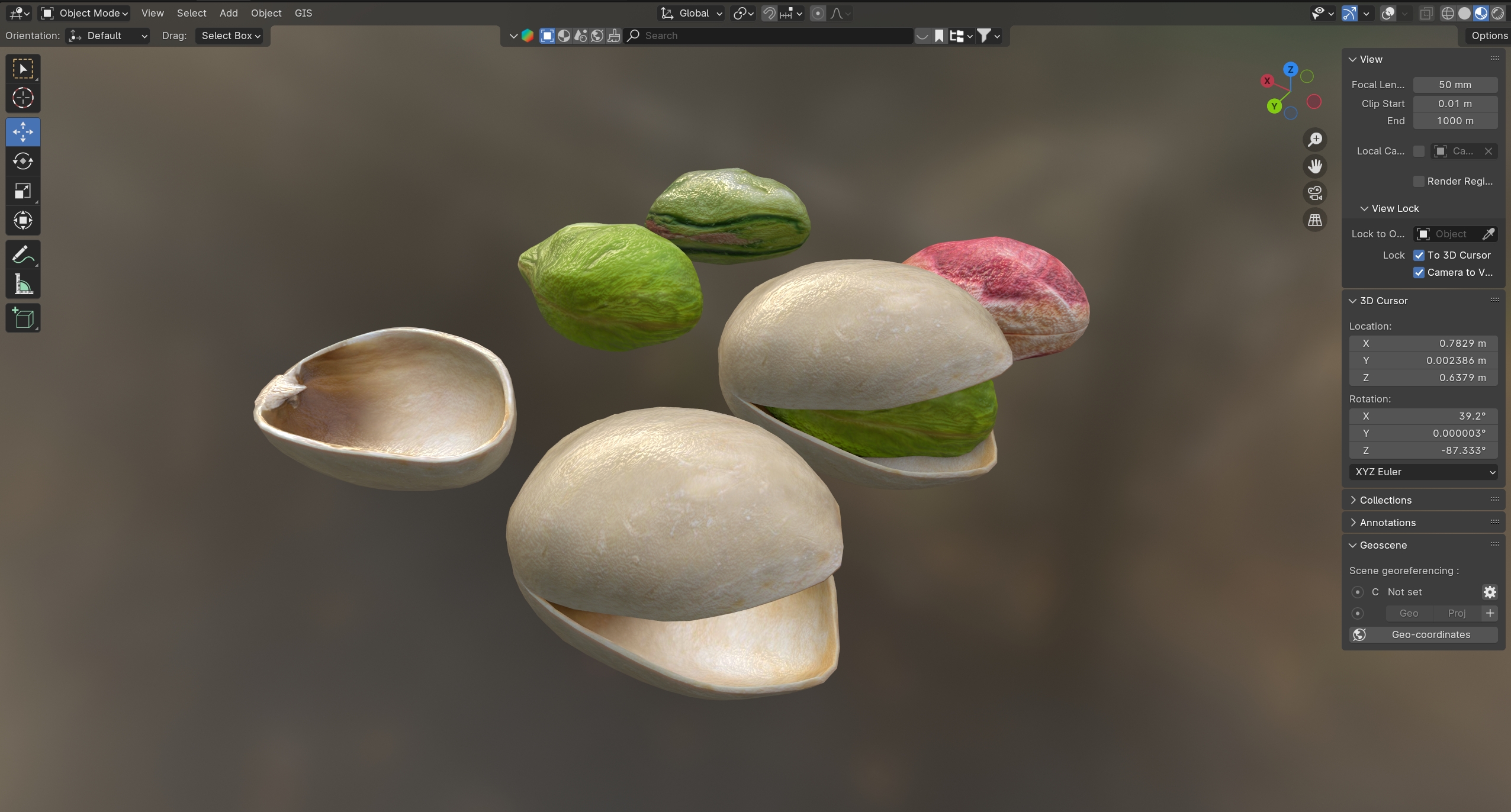
Task: Activate the Scale tool
Action: pos(23,191)
